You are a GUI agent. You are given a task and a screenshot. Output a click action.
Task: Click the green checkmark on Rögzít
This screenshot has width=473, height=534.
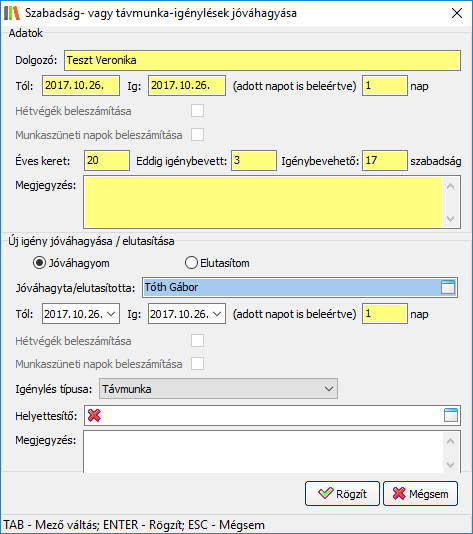click(325, 493)
